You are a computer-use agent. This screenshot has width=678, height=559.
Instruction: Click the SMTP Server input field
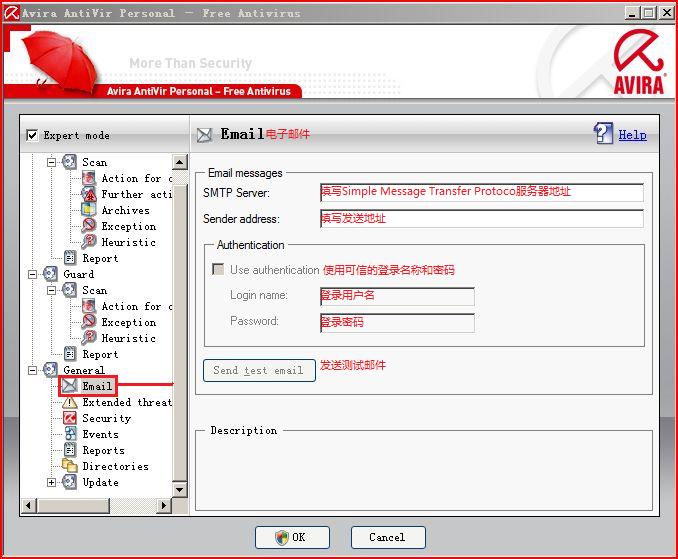482,192
